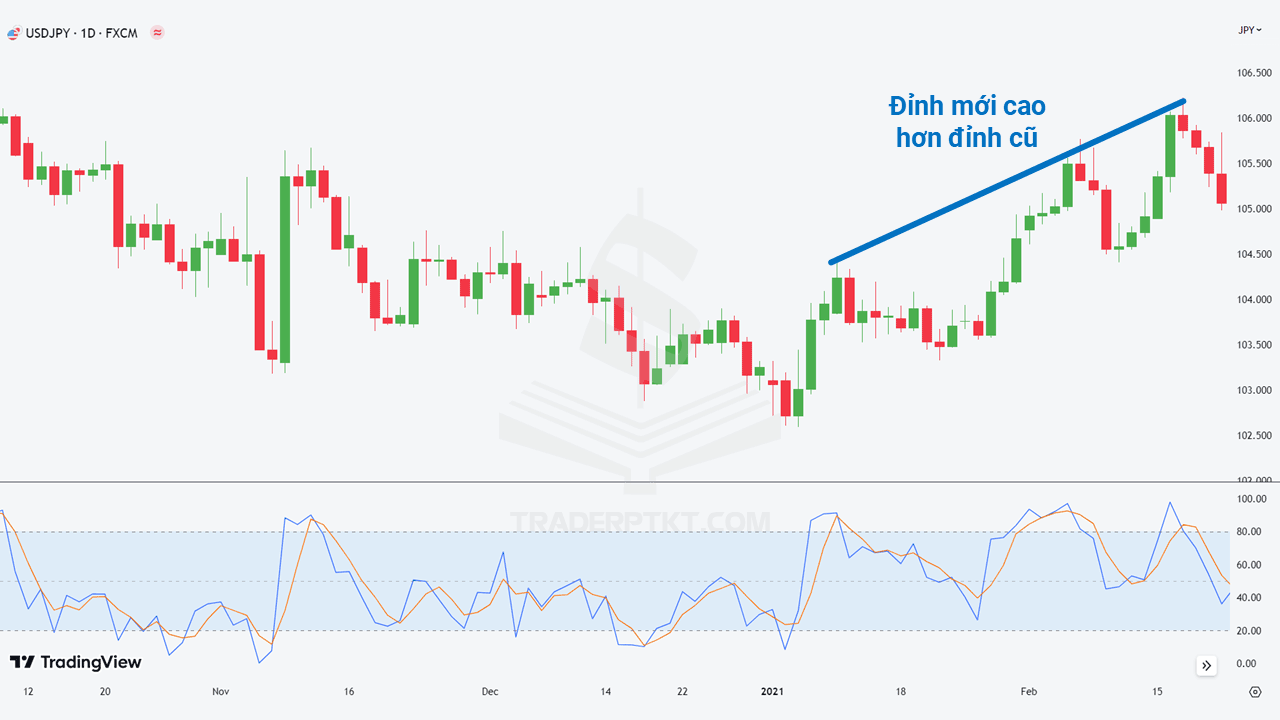
Task: Click the USDJPY · 1D · FXCM title
Action: click(82, 32)
